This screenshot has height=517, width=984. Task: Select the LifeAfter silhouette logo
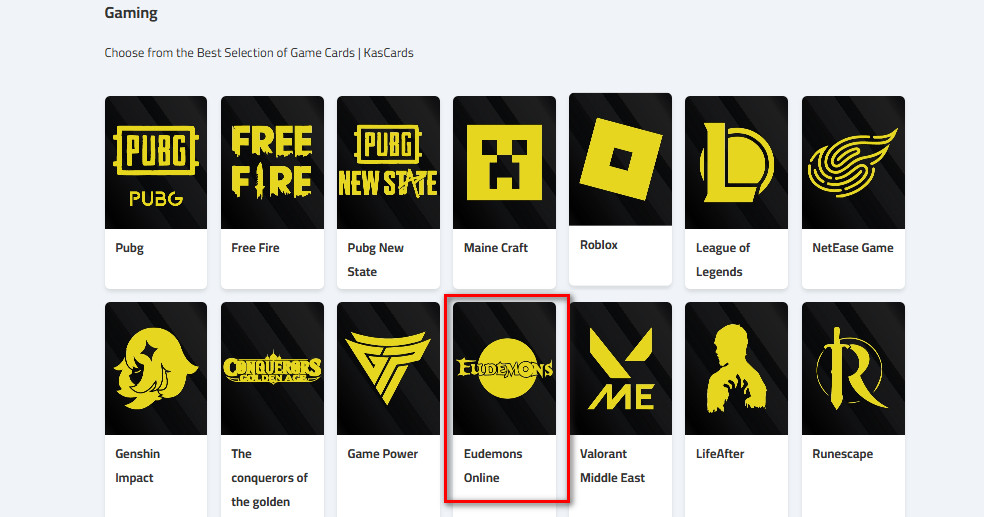736,368
